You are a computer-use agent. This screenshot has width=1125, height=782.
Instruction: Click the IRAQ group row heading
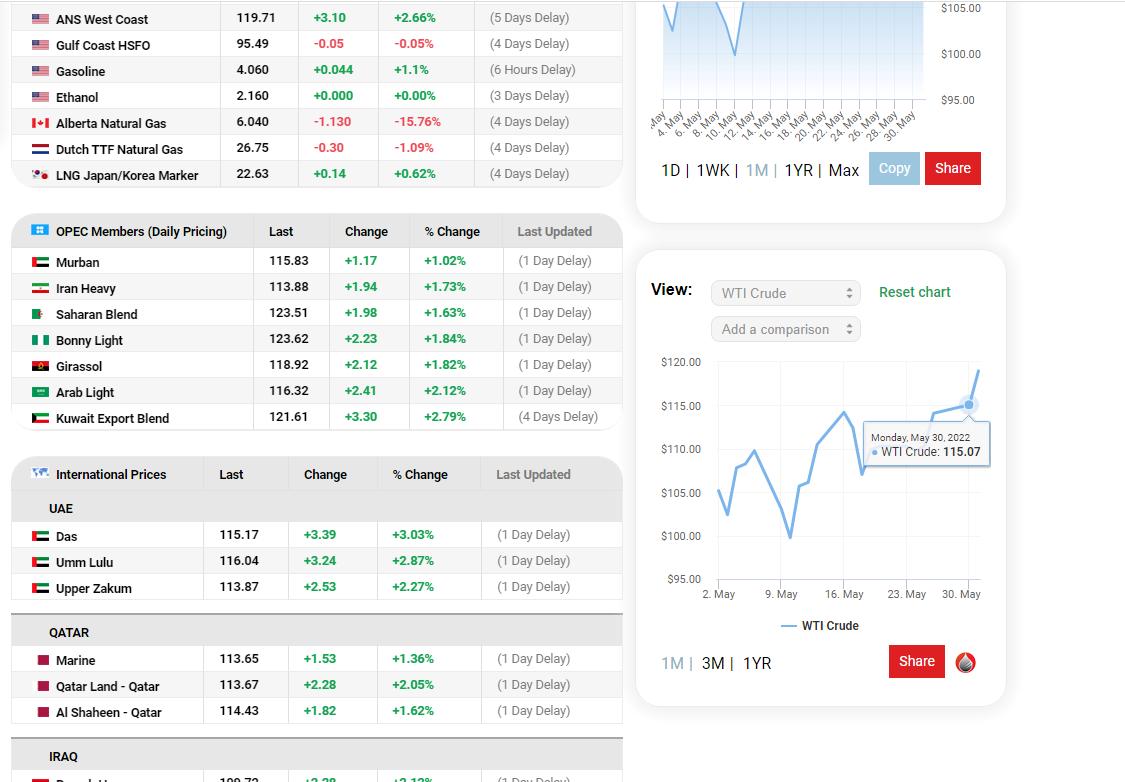63,757
